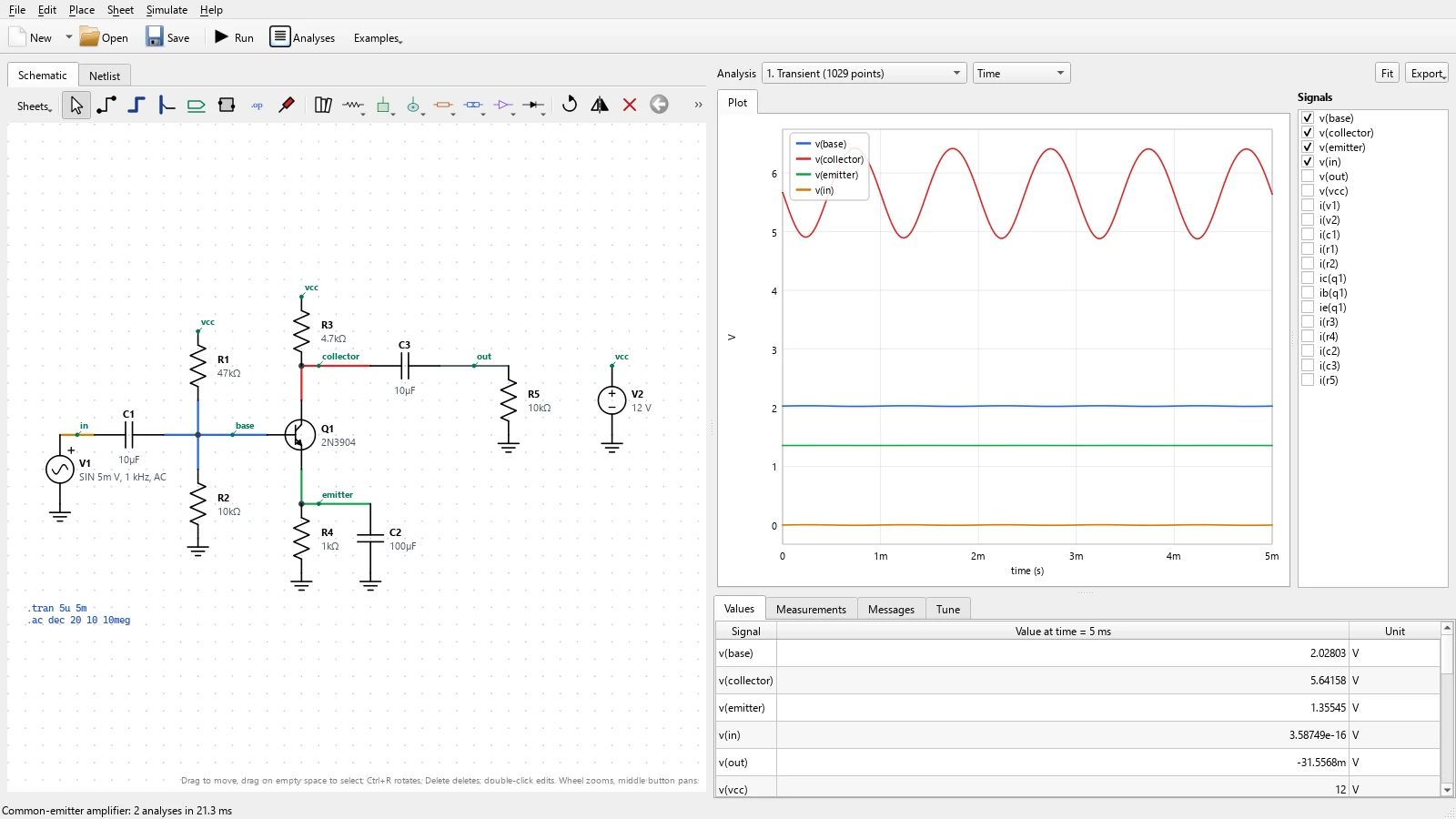Pick the bus entry tool

(x=167, y=106)
